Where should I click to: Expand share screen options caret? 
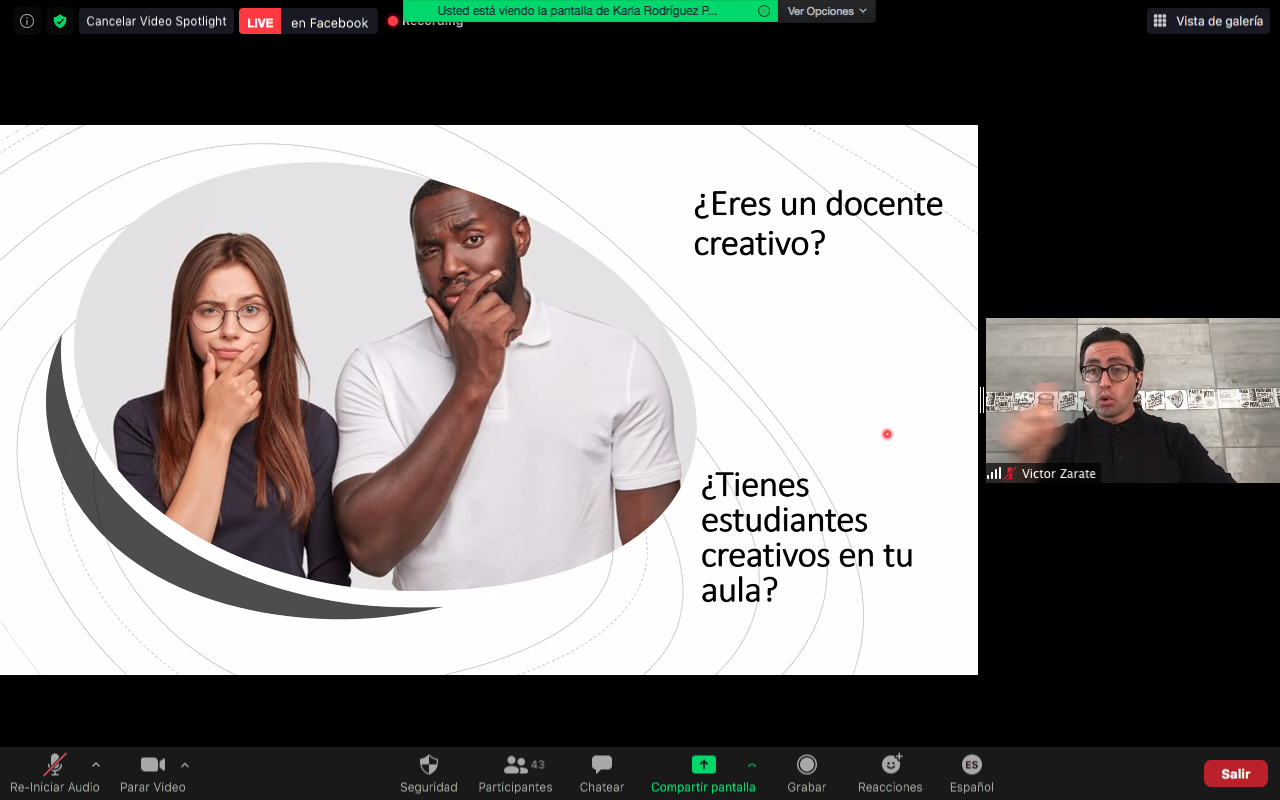752,765
